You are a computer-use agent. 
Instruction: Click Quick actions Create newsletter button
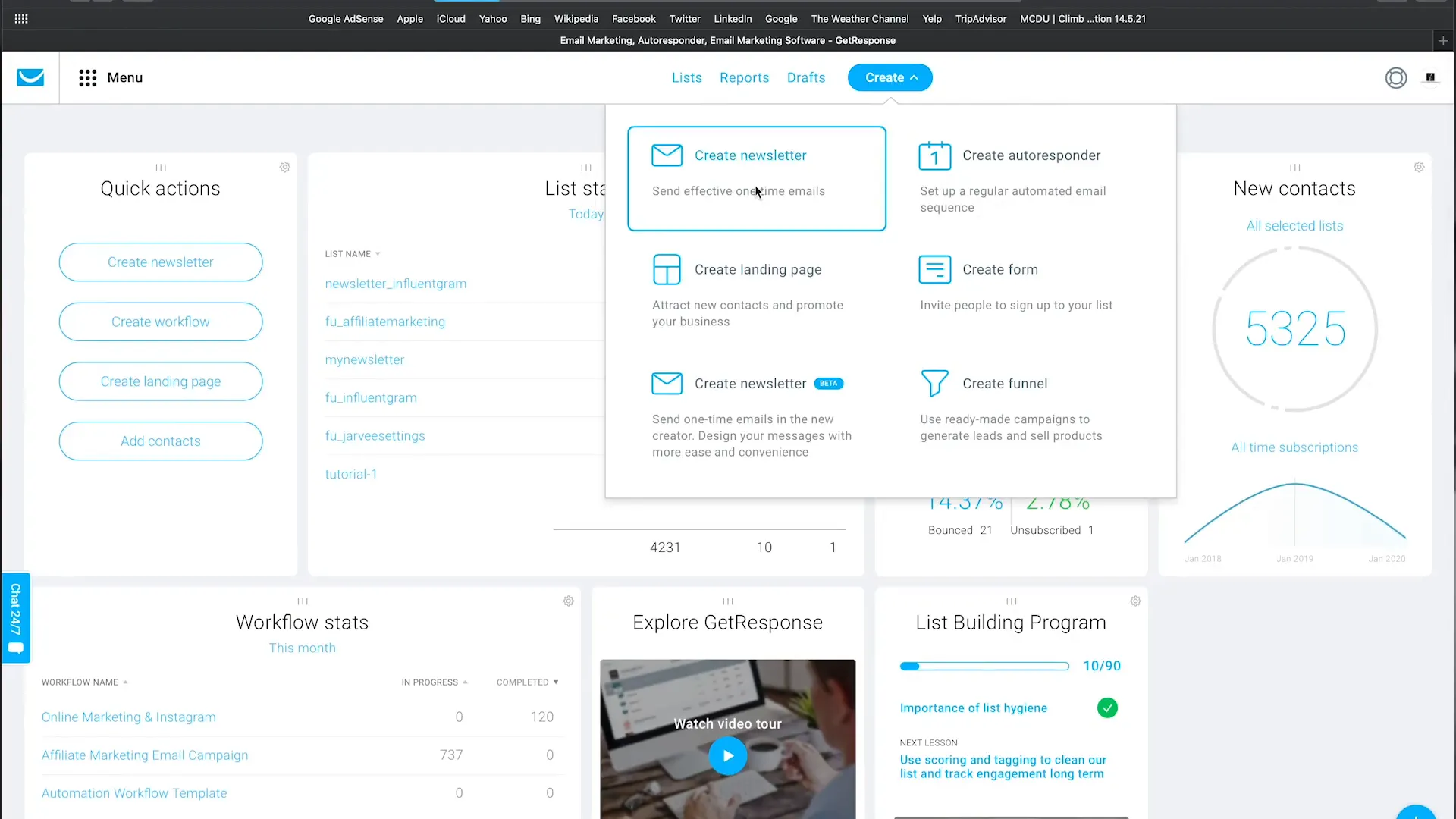pos(161,262)
